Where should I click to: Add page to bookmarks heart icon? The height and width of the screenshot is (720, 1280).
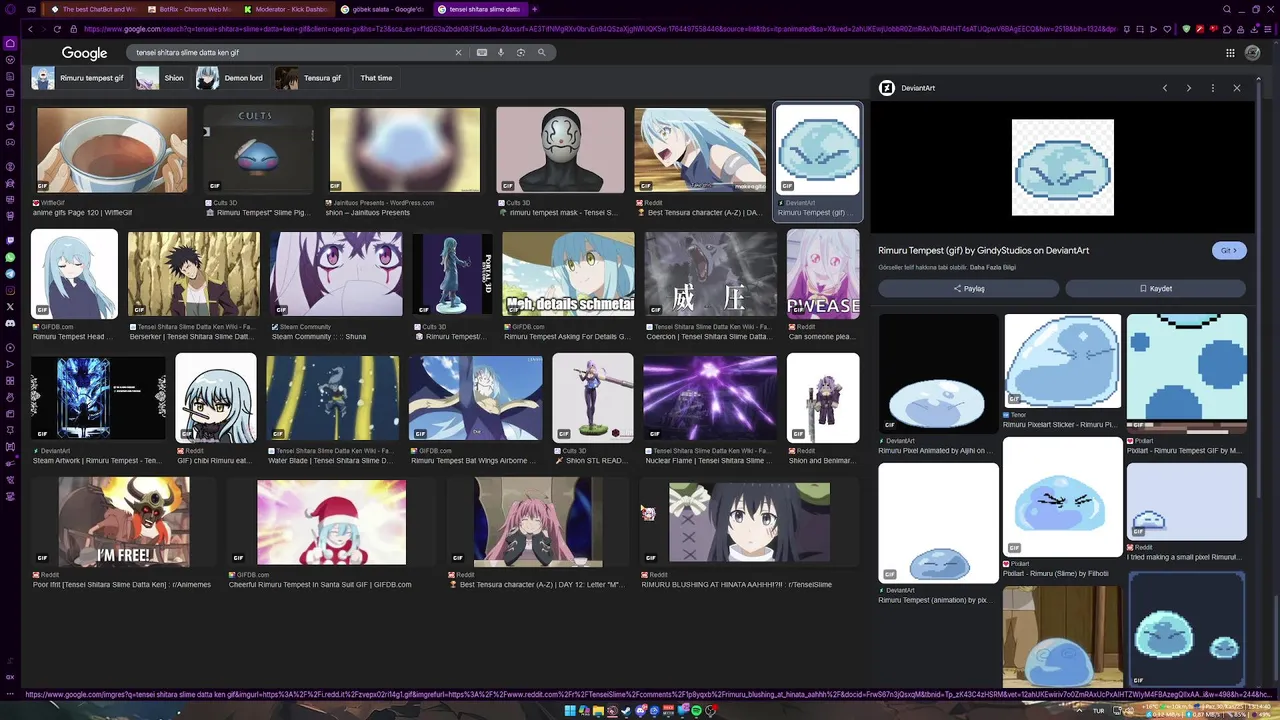click(x=1167, y=29)
